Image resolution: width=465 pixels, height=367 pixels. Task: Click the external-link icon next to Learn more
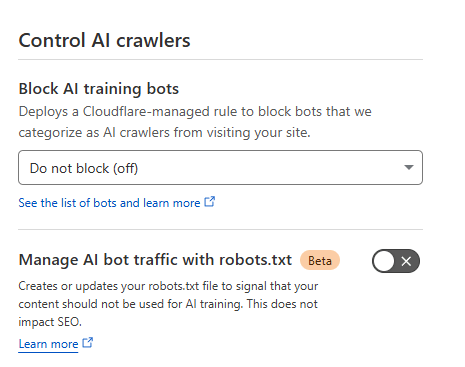point(88,343)
